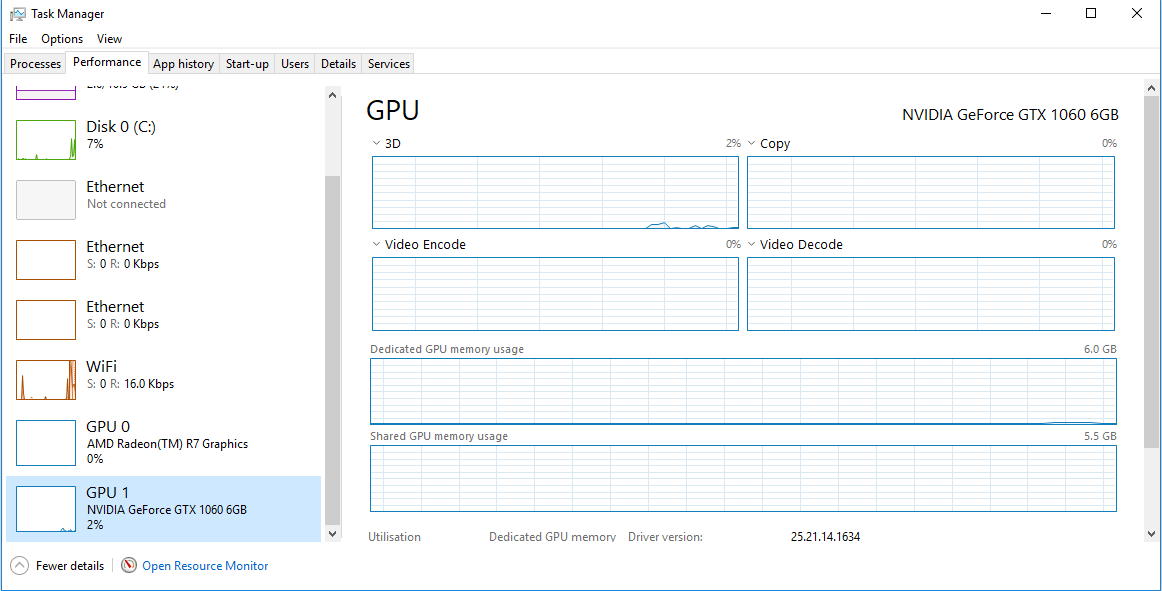Viewport: 1162px width, 591px height.
Task: Open the Options menu
Action: tap(61, 38)
